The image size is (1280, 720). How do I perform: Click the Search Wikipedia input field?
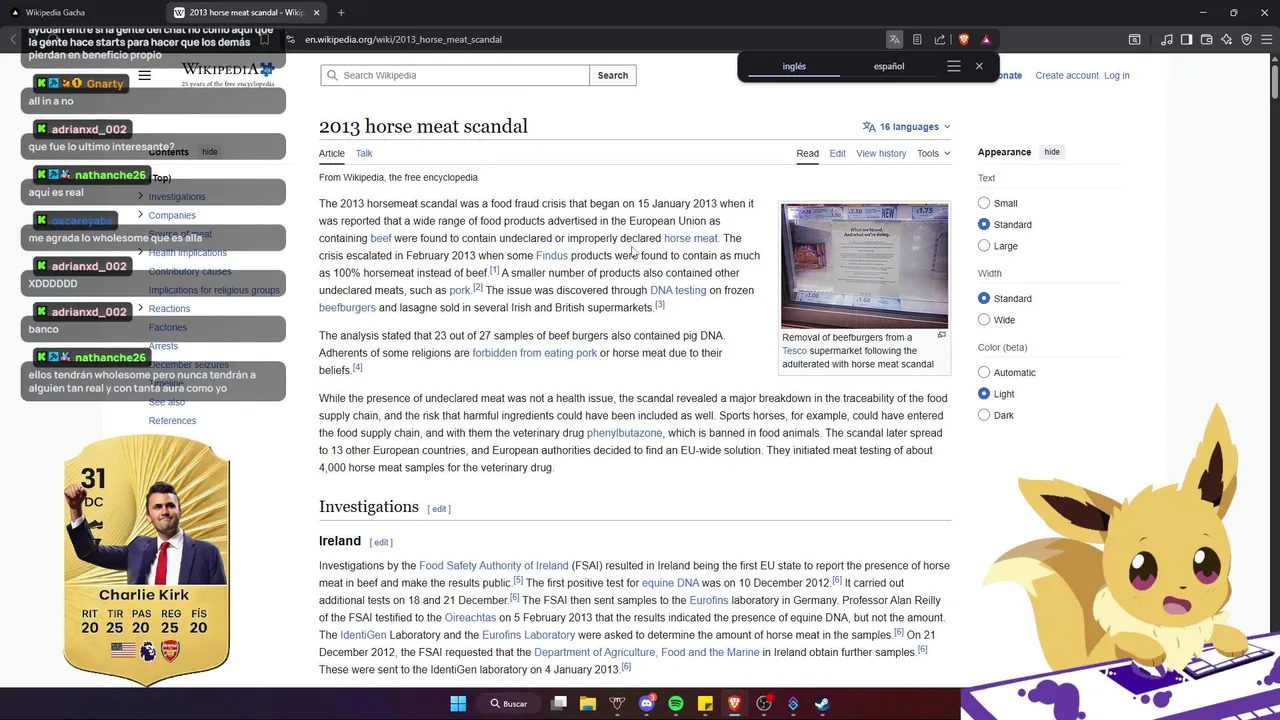[x=455, y=75]
